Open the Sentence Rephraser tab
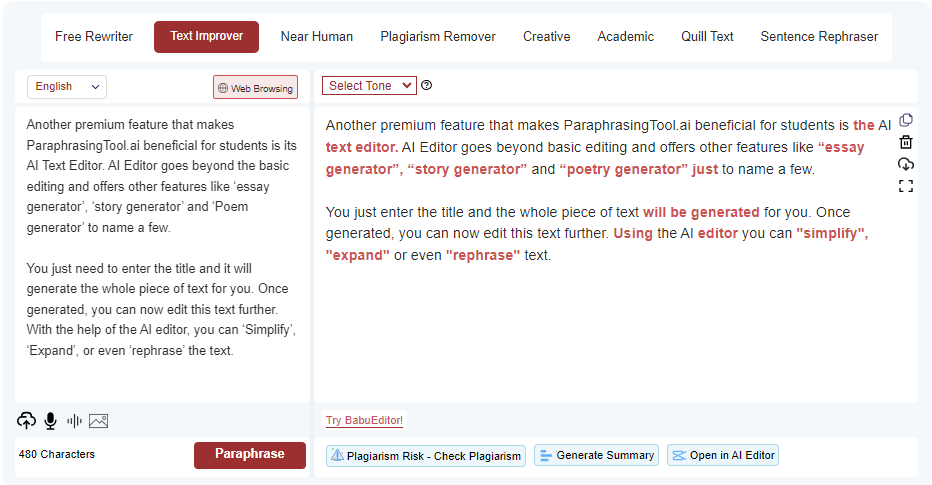932x485 pixels. point(819,36)
